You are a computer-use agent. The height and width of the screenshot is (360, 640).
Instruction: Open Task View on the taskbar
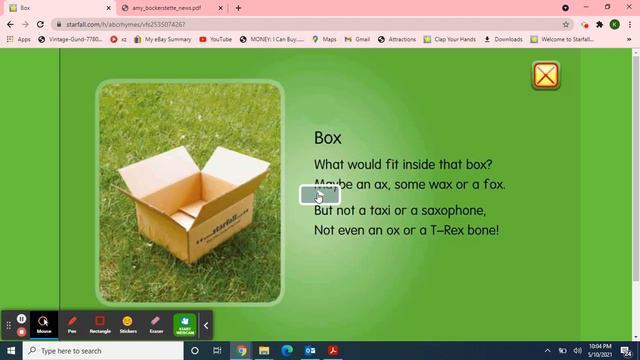[x=217, y=351]
